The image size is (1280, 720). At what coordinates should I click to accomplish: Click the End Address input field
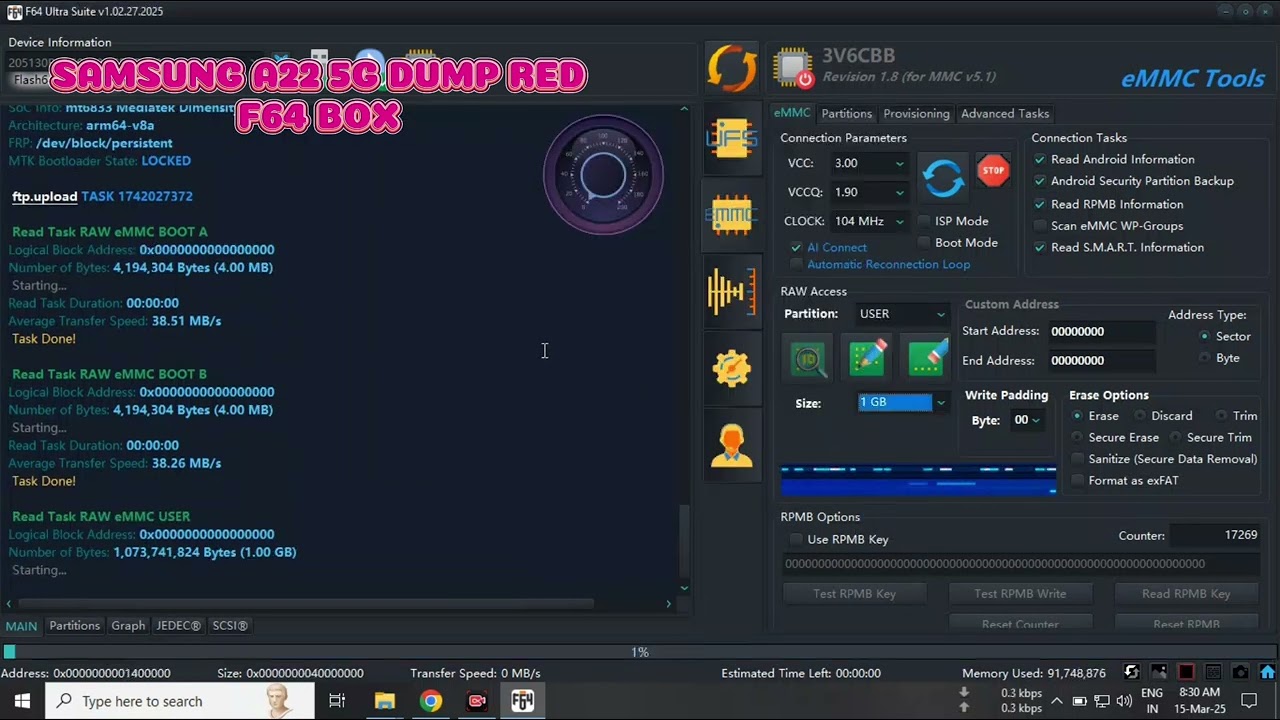pos(1101,361)
